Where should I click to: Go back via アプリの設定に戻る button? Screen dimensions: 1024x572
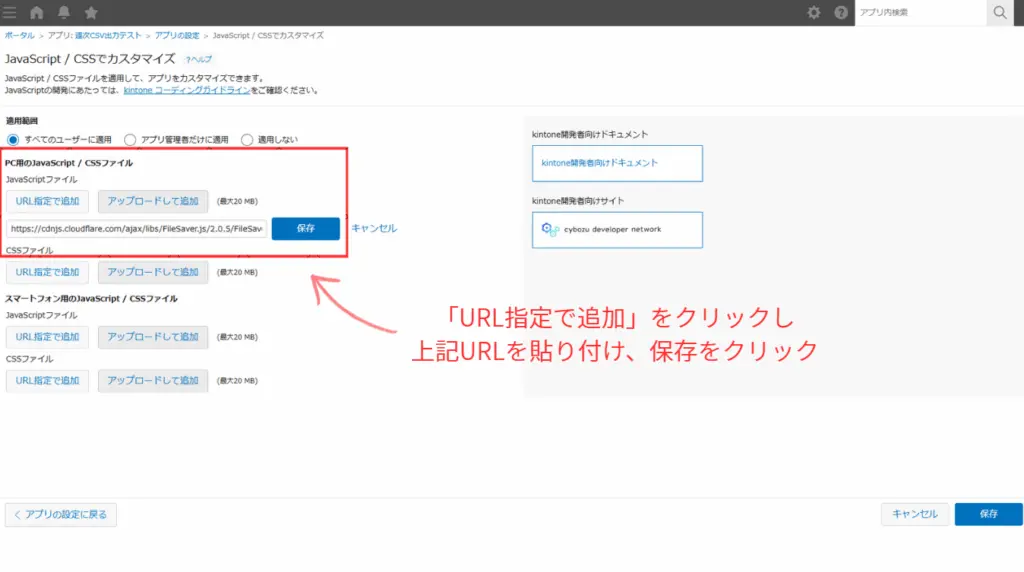click(x=61, y=515)
